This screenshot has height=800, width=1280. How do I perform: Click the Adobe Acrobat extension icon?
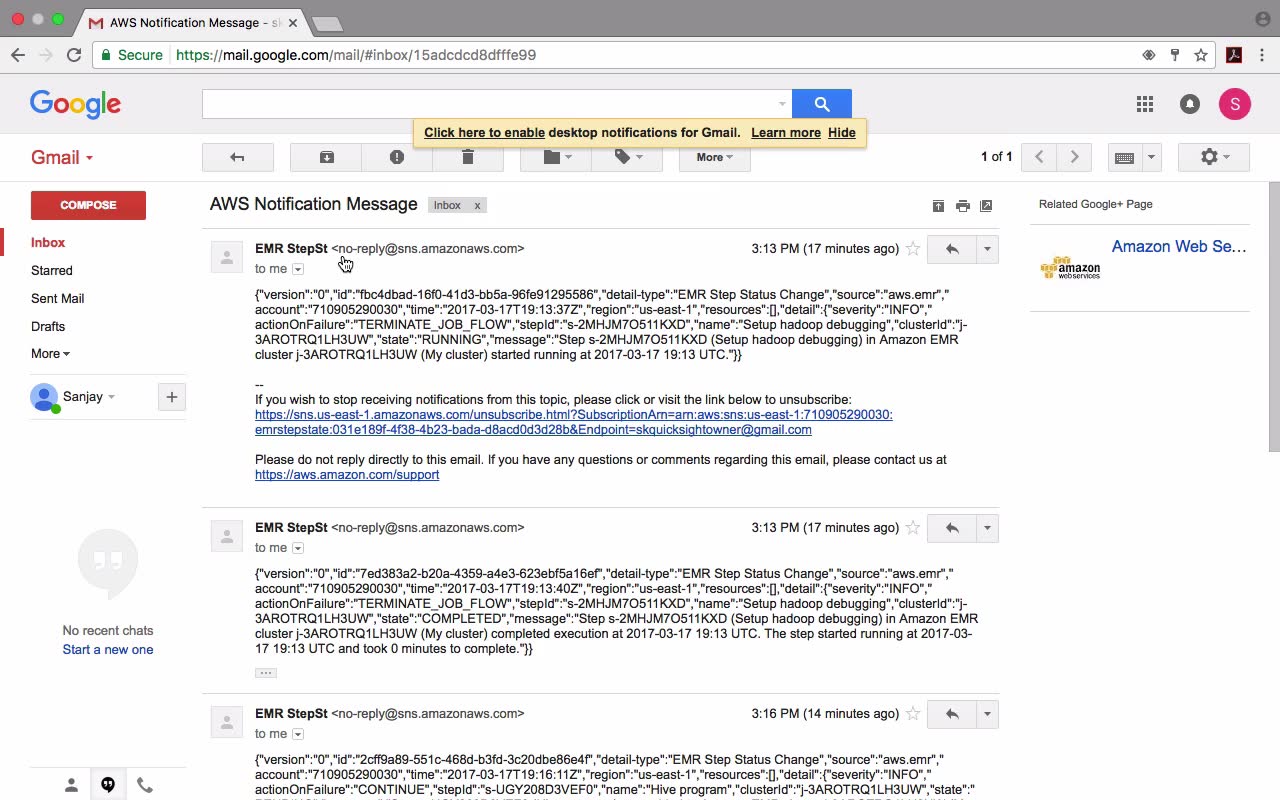(1234, 55)
